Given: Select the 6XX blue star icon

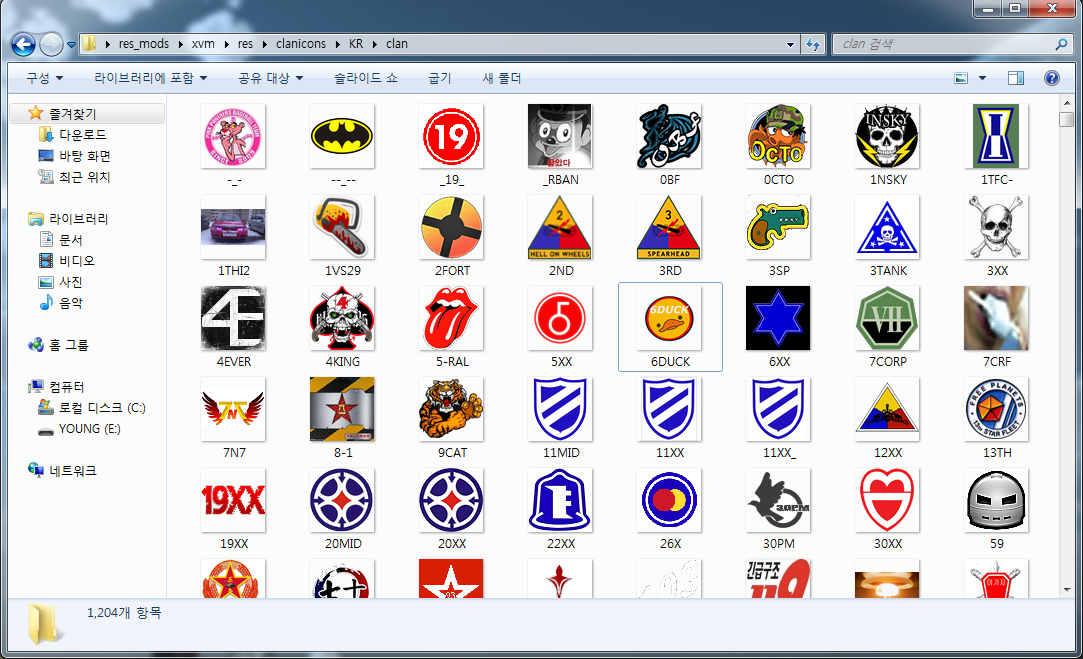Looking at the screenshot, I should tap(778, 318).
